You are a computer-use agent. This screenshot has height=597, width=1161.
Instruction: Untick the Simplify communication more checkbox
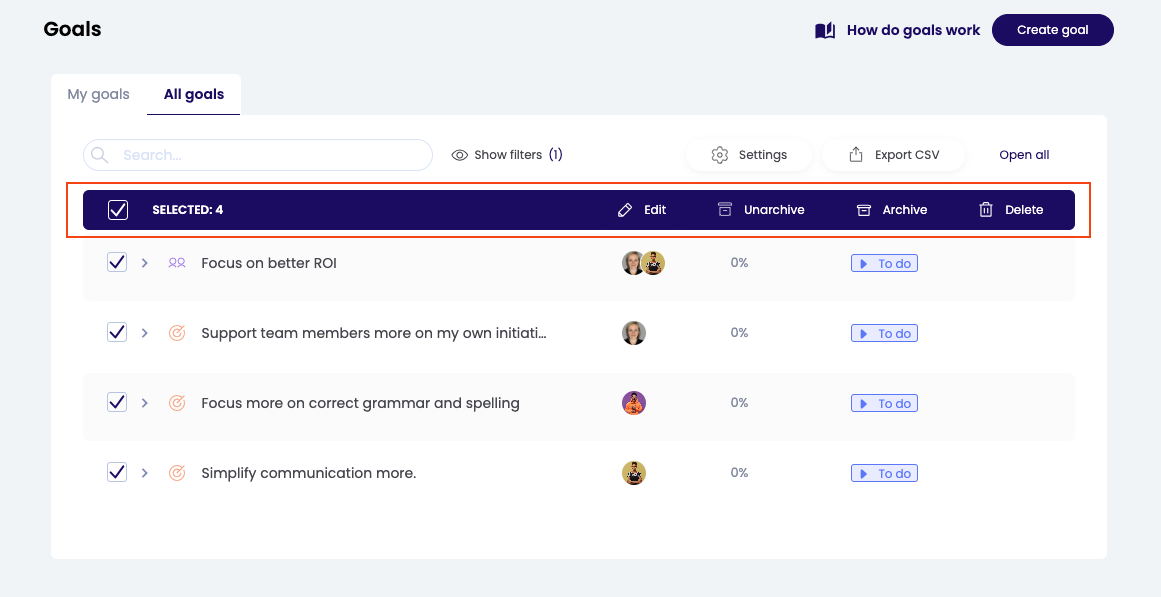[x=117, y=472]
